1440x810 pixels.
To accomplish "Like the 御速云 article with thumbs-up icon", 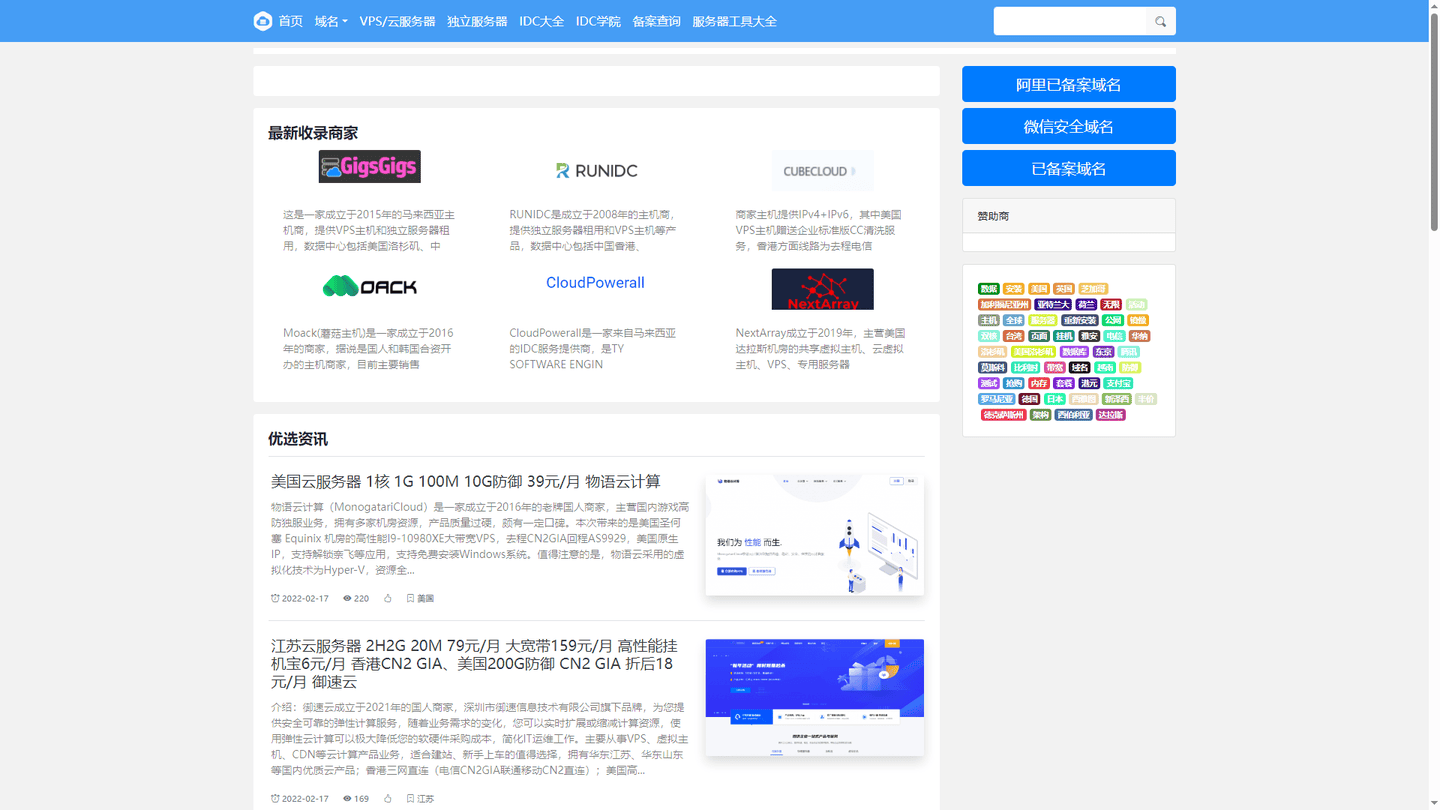I will point(388,798).
